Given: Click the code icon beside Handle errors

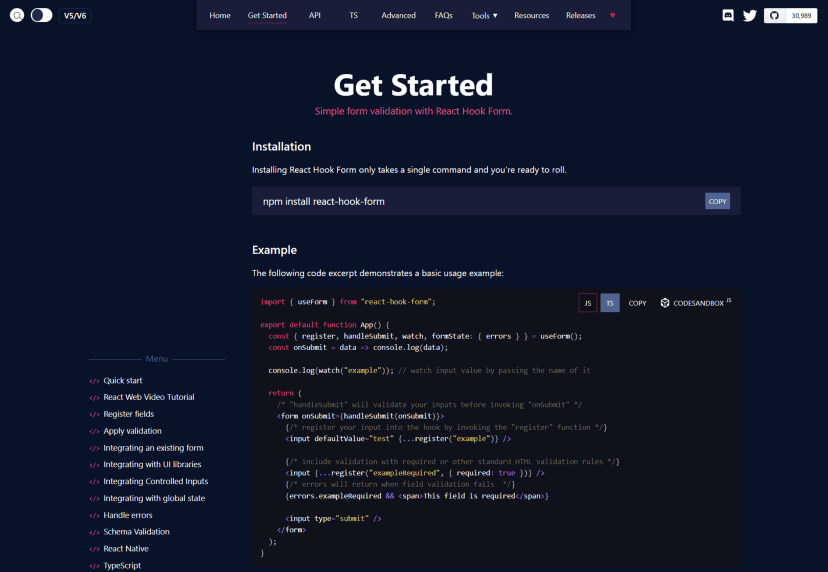Looking at the screenshot, I should point(95,515).
